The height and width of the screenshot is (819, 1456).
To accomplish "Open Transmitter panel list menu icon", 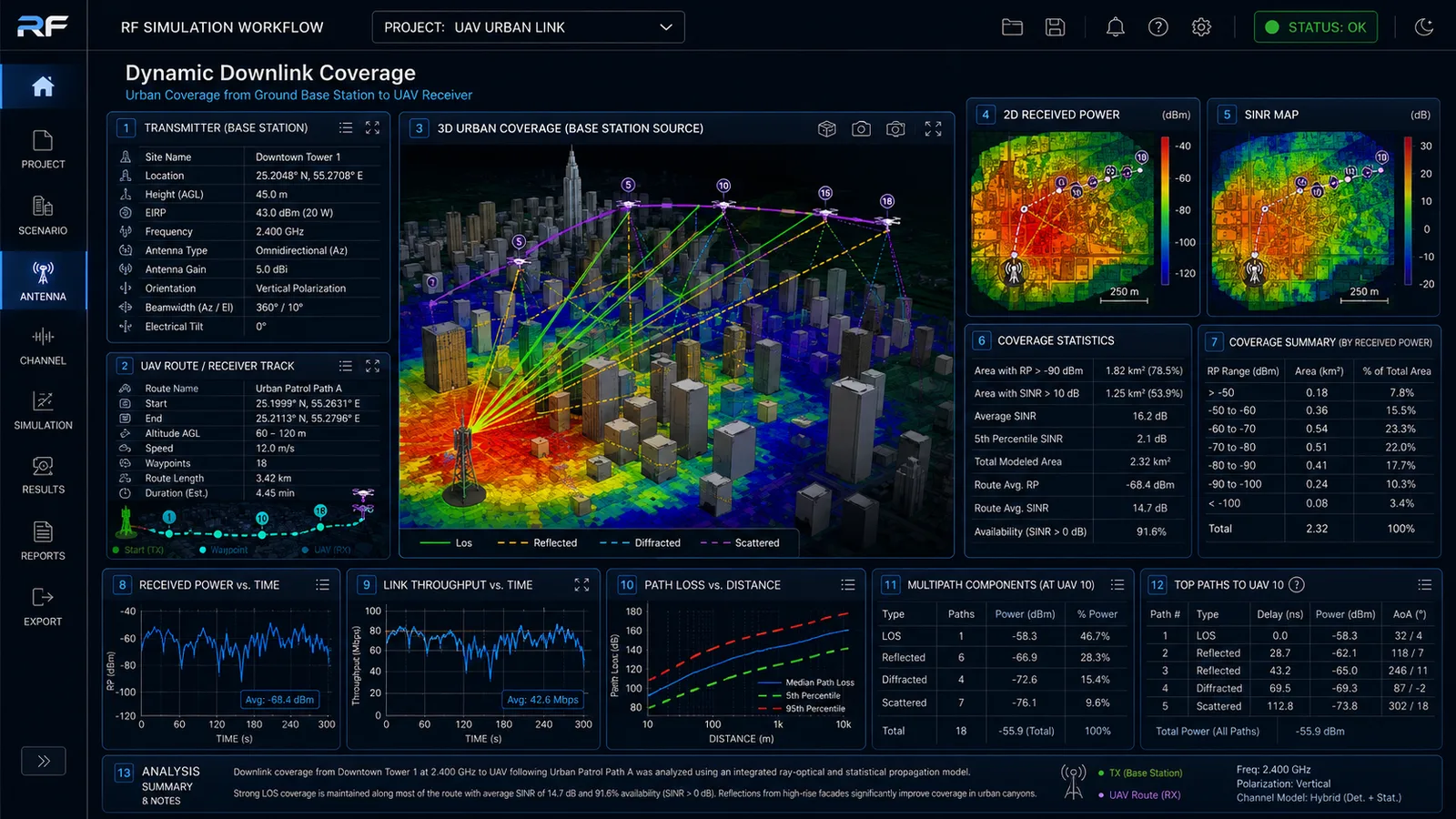I will (x=346, y=128).
